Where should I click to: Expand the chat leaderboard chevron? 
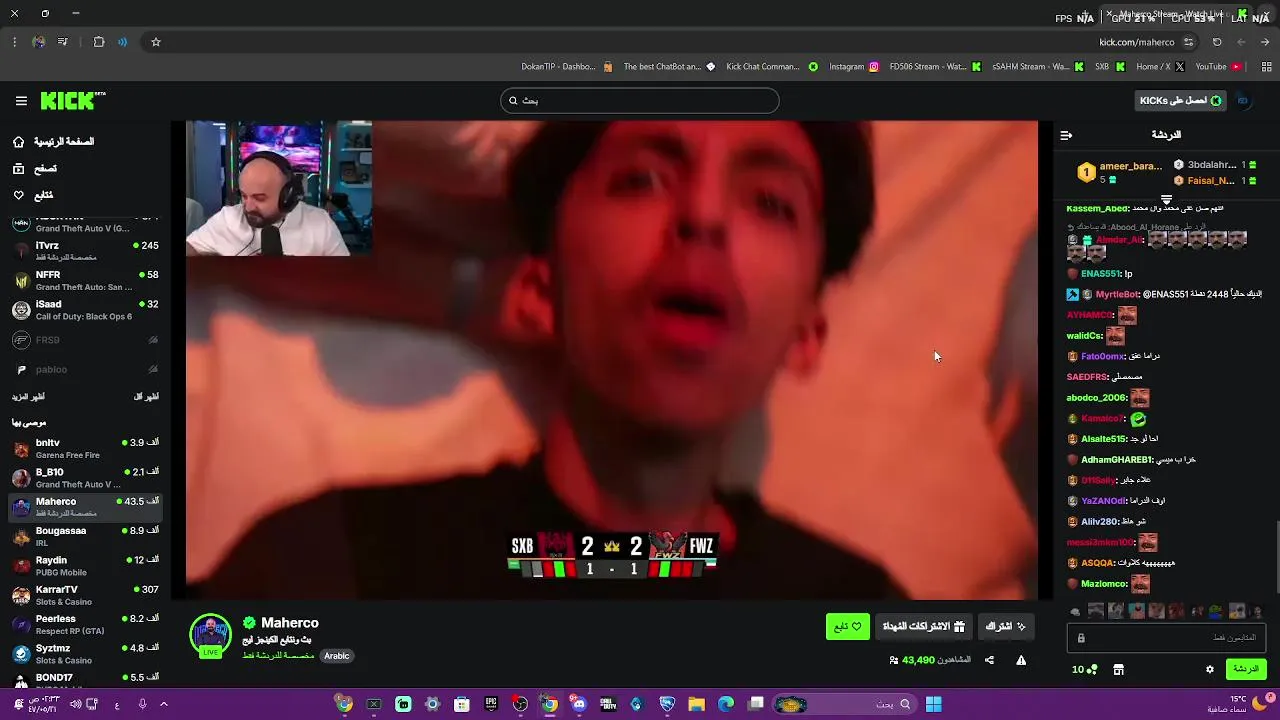tap(1166, 199)
